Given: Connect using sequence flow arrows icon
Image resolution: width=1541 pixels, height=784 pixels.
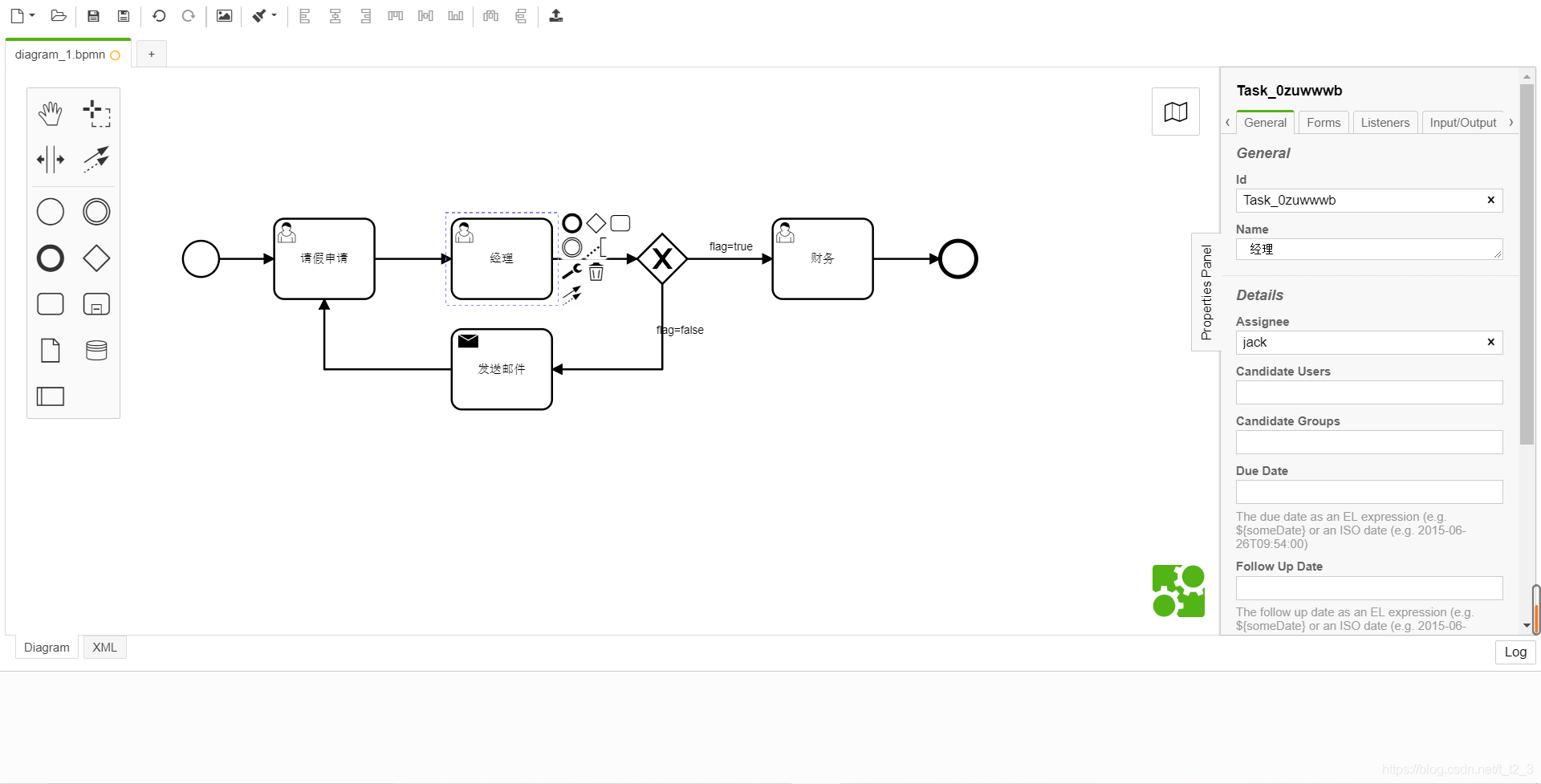Looking at the screenshot, I should pyautogui.click(x=572, y=295).
